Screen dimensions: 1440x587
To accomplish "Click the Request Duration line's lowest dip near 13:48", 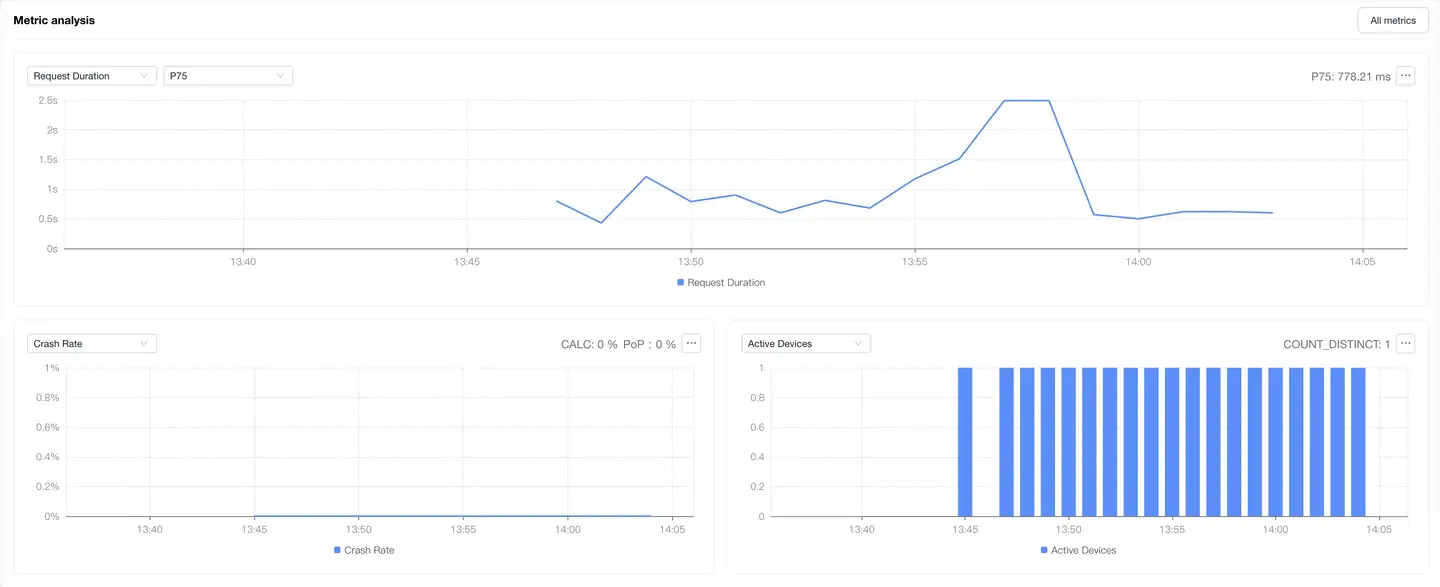I will click(x=601, y=222).
